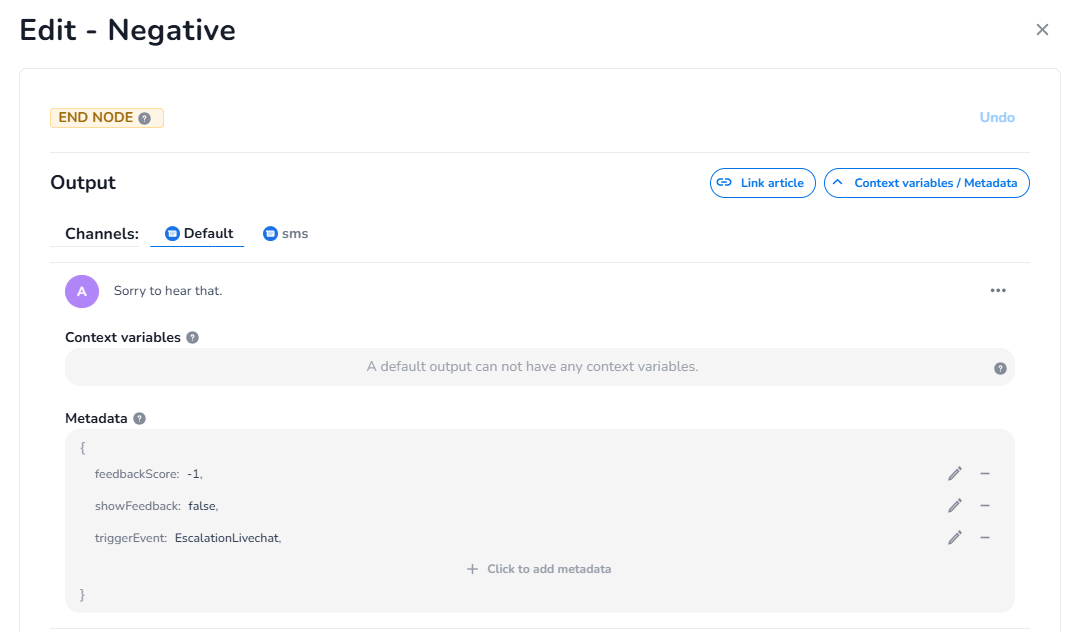
Task: Click to add metadata
Action: point(539,569)
